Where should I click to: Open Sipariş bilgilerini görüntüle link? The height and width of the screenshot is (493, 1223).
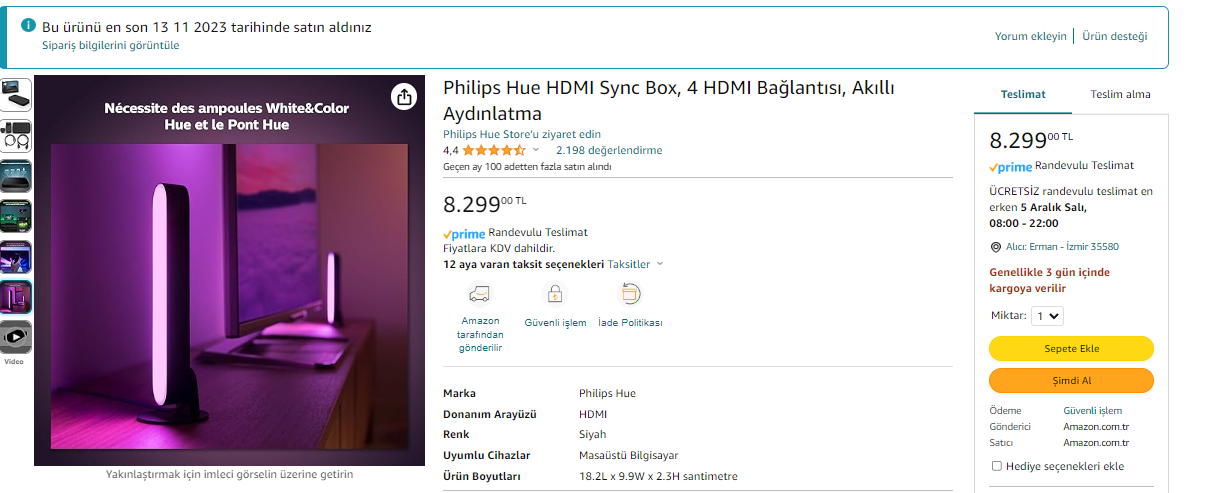111,46
